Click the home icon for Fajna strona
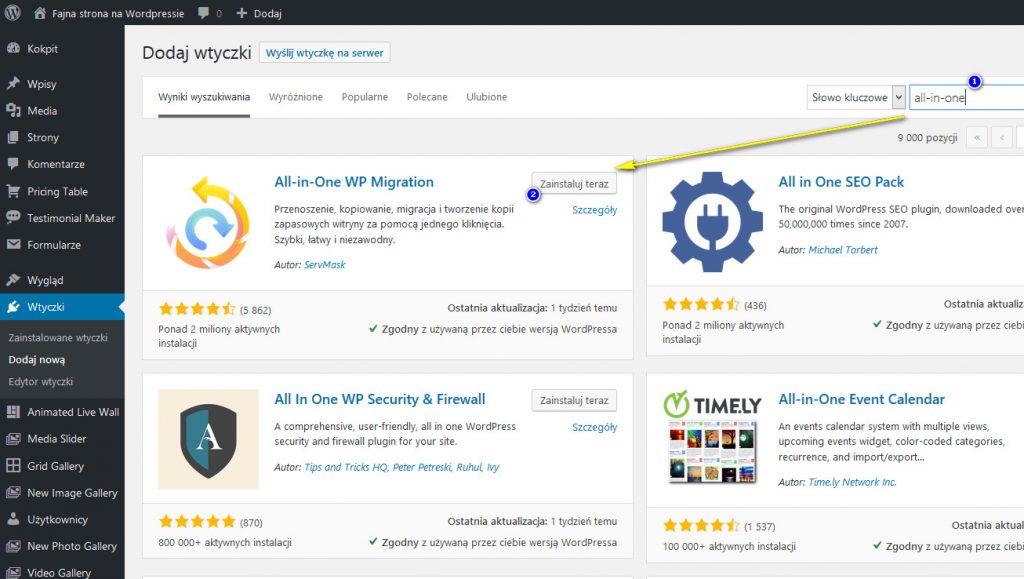Viewport: 1024px width, 579px height. click(40, 12)
